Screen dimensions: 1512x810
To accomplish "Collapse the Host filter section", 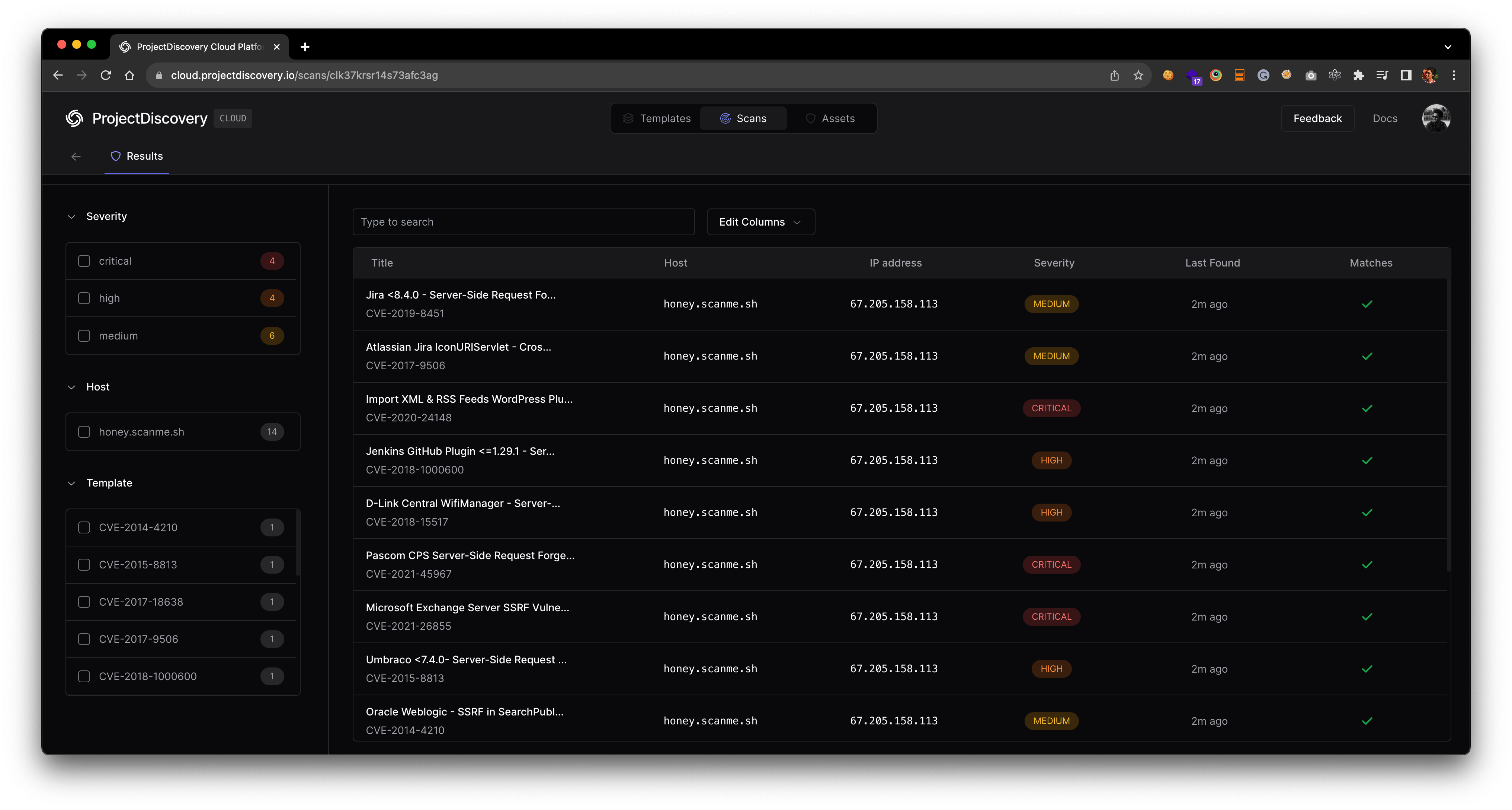I will pos(71,387).
